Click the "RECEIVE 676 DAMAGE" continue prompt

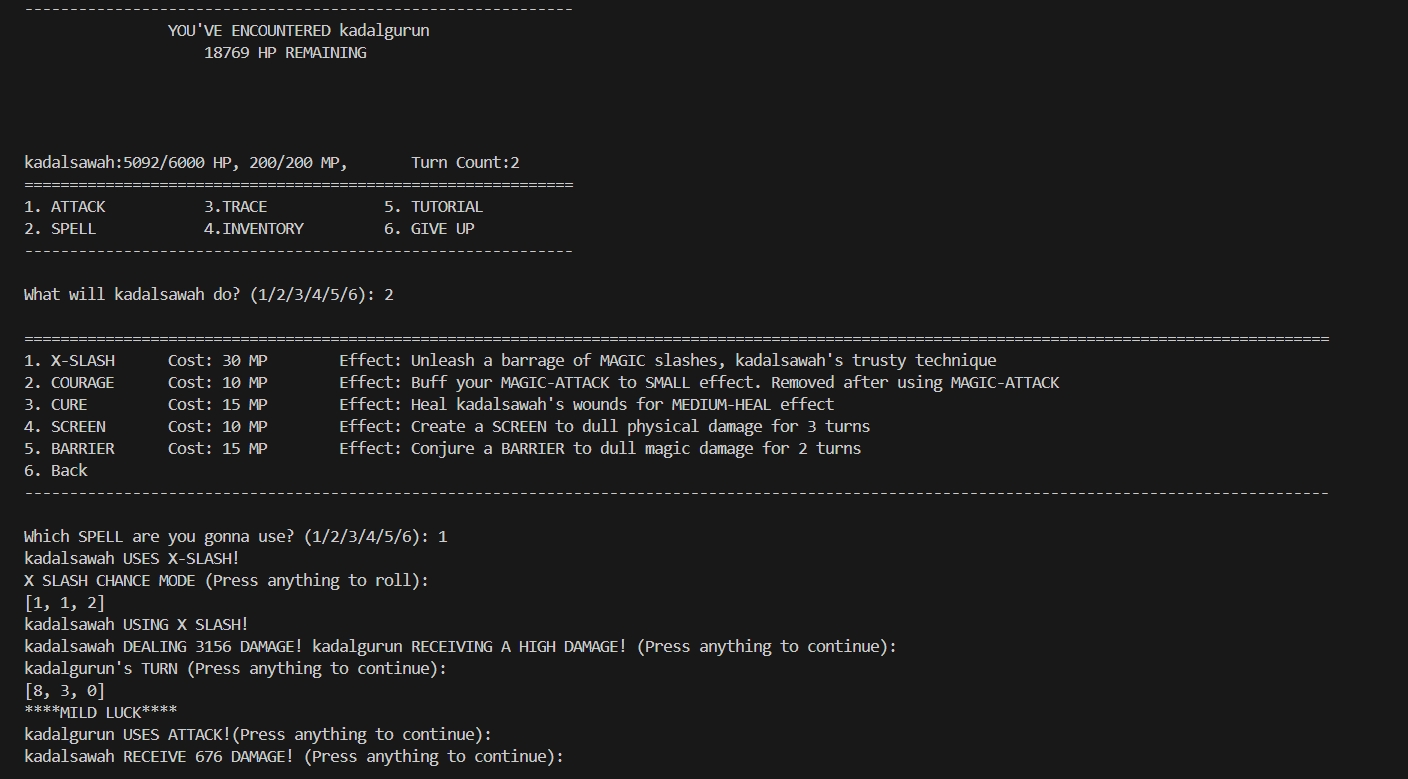coord(293,757)
